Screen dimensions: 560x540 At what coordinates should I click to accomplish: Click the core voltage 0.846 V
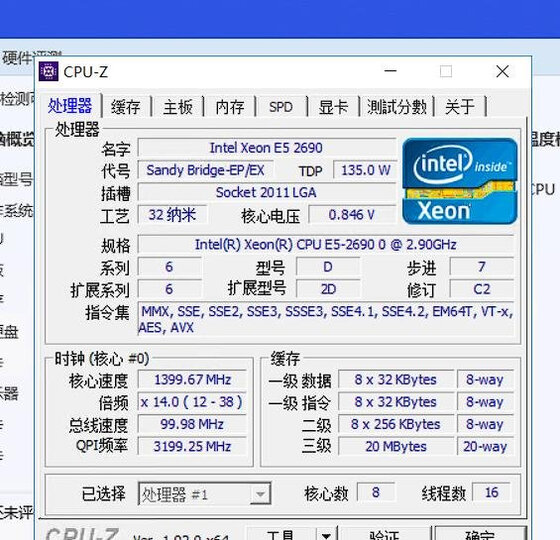click(x=352, y=215)
